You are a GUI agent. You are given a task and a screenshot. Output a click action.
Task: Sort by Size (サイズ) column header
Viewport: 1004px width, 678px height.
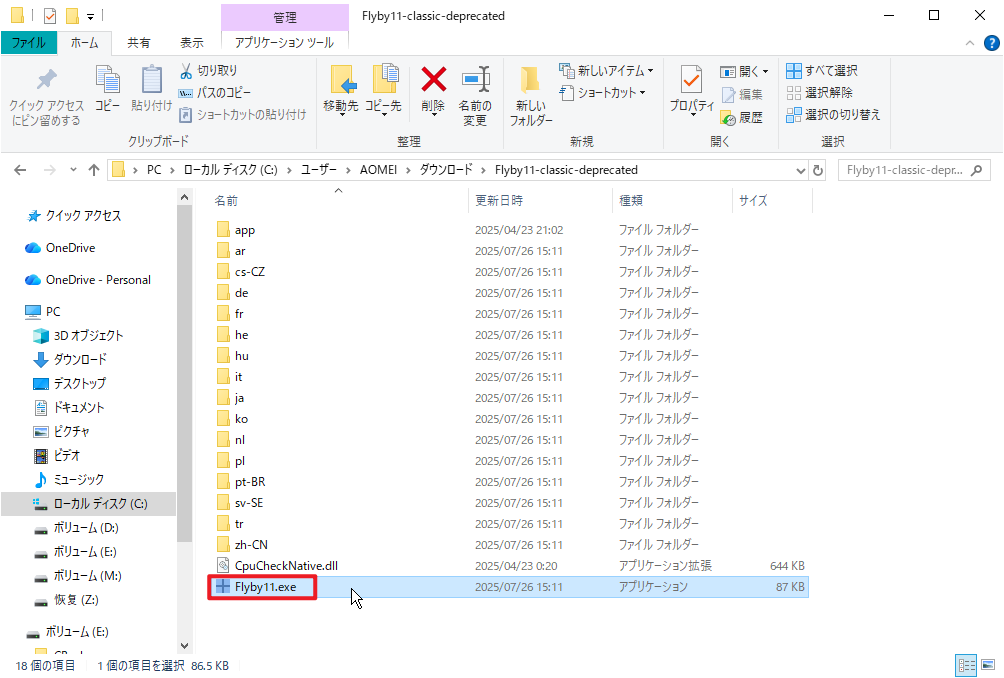[x=753, y=201]
